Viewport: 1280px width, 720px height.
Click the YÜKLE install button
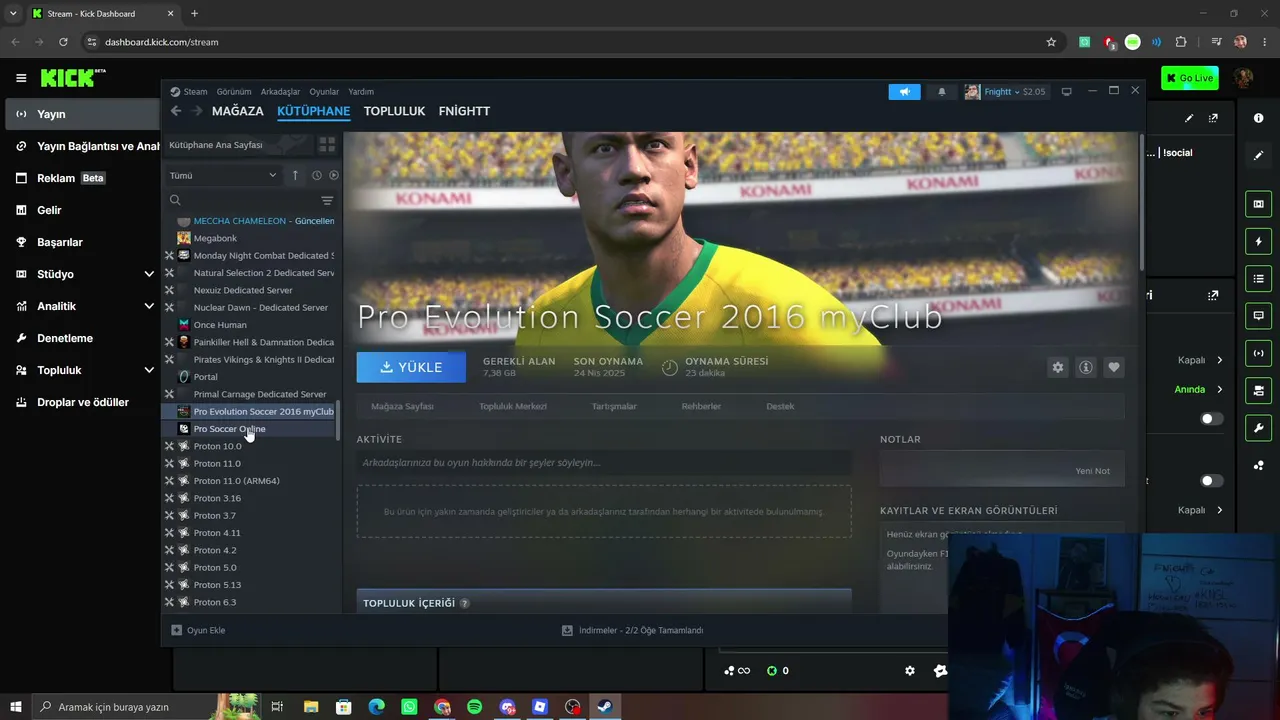coord(411,367)
